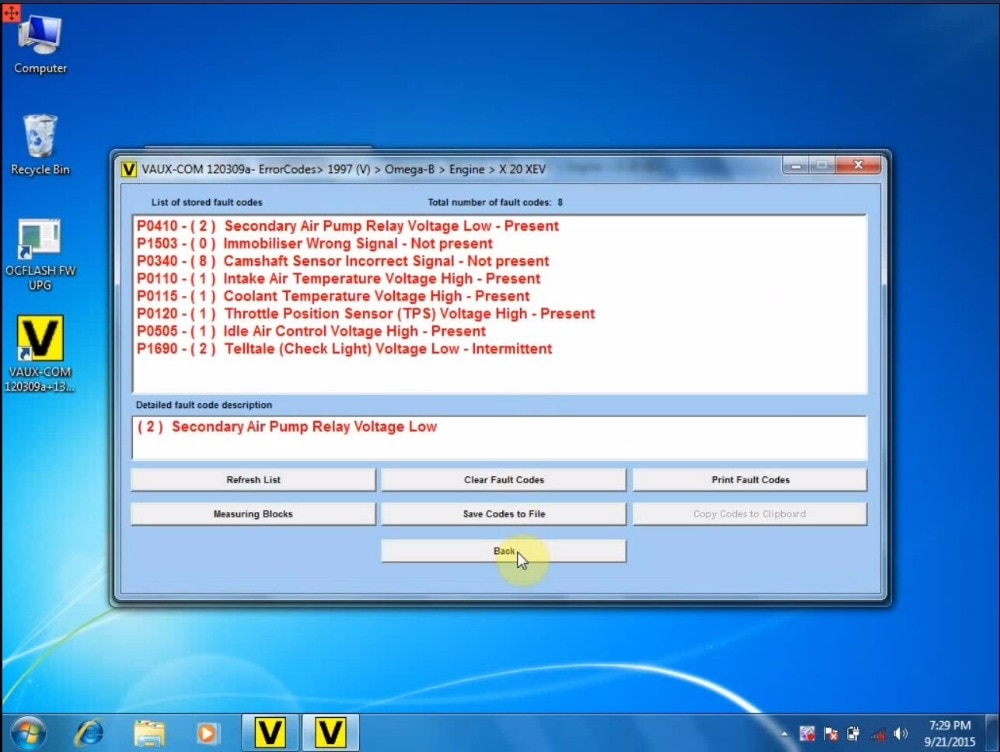Select the OCFLASH FW UPG shortcut
The width and height of the screenshot is (1000, 752).
pyautogui.click(x=40, y=254)
